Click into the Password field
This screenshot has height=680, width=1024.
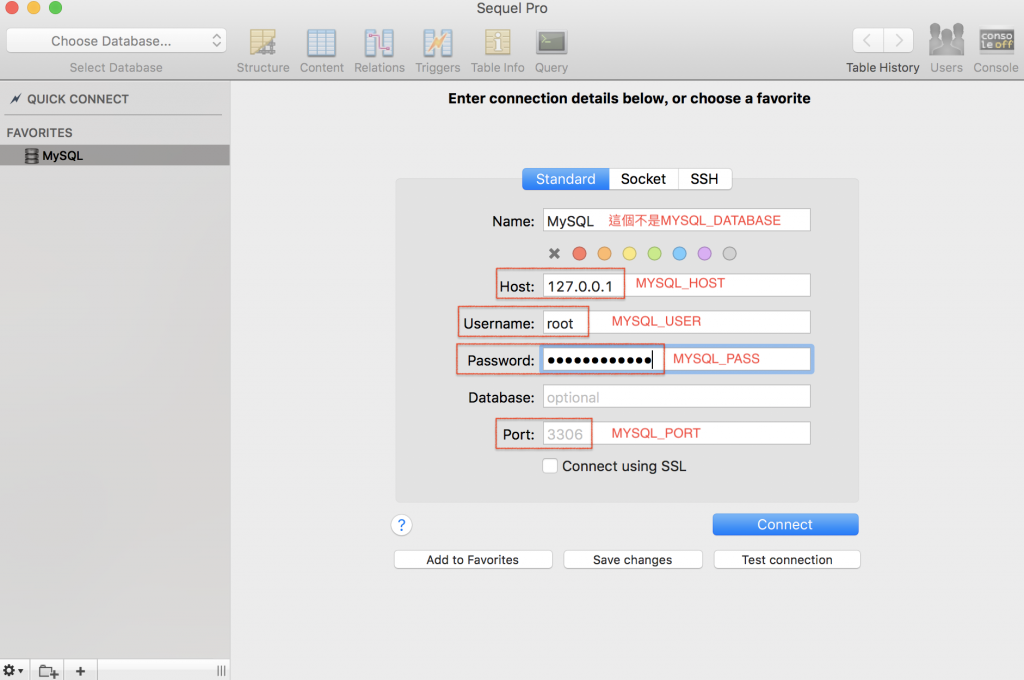point(677,359)
